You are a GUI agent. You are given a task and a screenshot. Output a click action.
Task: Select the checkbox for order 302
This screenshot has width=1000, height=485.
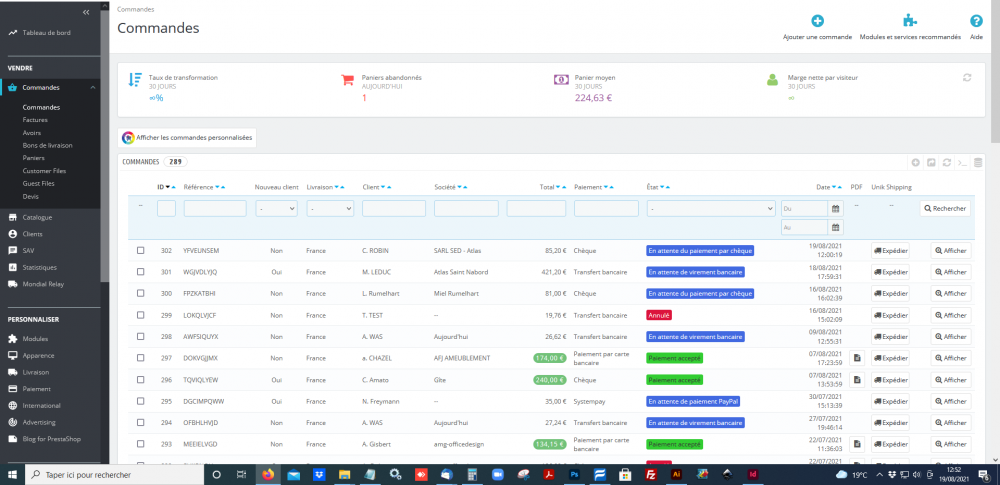pyautogui.click(x=140, y=251)
